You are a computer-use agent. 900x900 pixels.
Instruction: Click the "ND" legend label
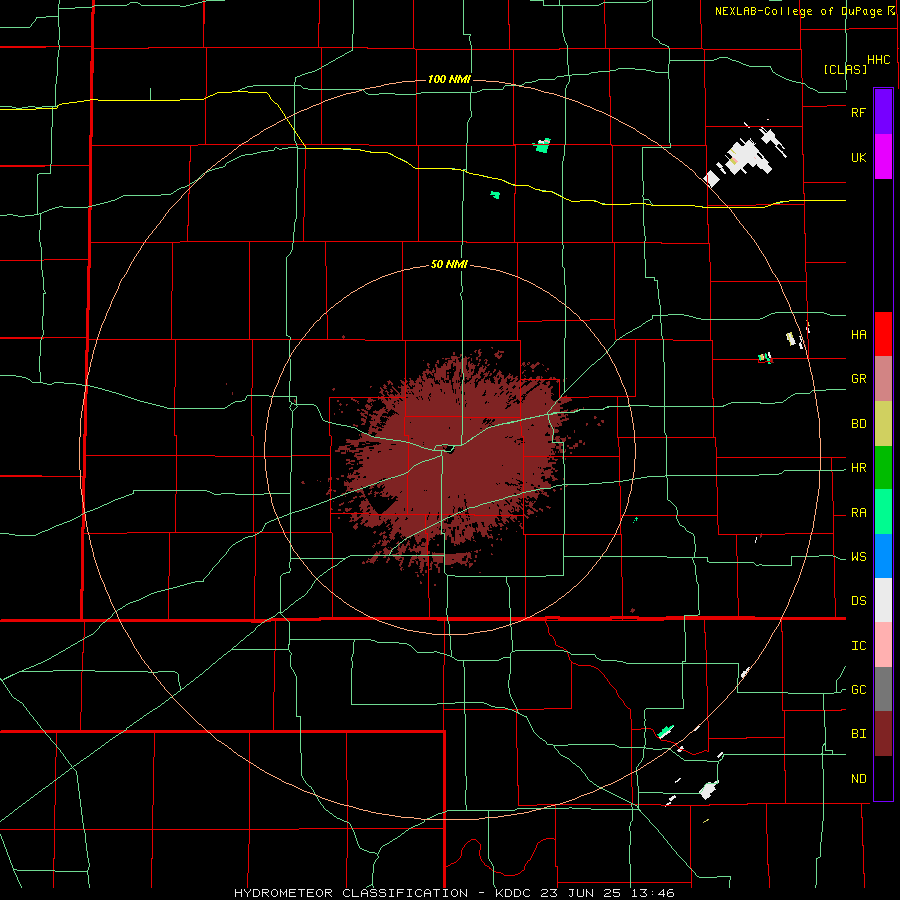(858, 779)
